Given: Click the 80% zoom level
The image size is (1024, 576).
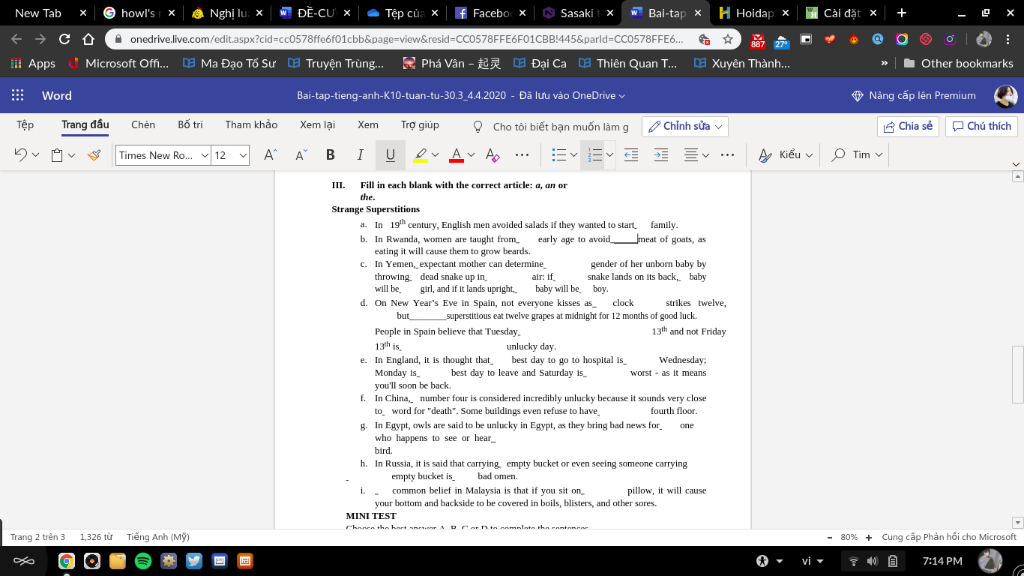Looking at the screenshot, I should tap(849, 537).
